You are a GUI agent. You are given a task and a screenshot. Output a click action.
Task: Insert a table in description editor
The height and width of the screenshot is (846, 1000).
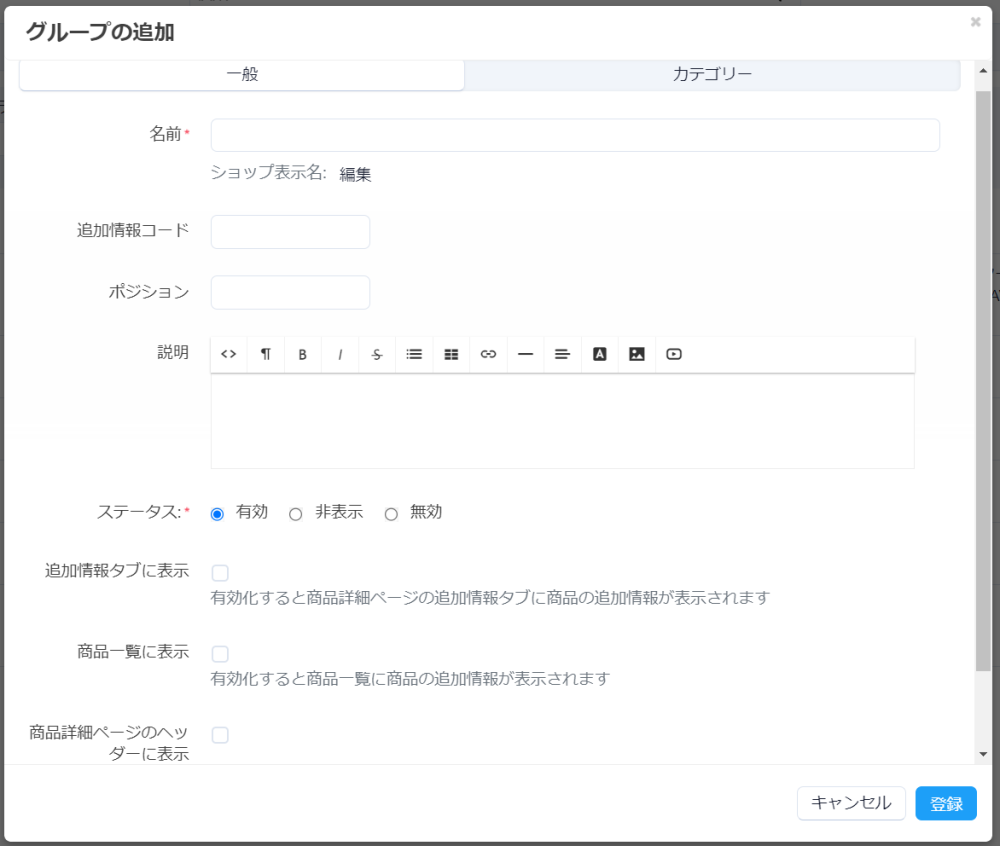pos(452,354)
